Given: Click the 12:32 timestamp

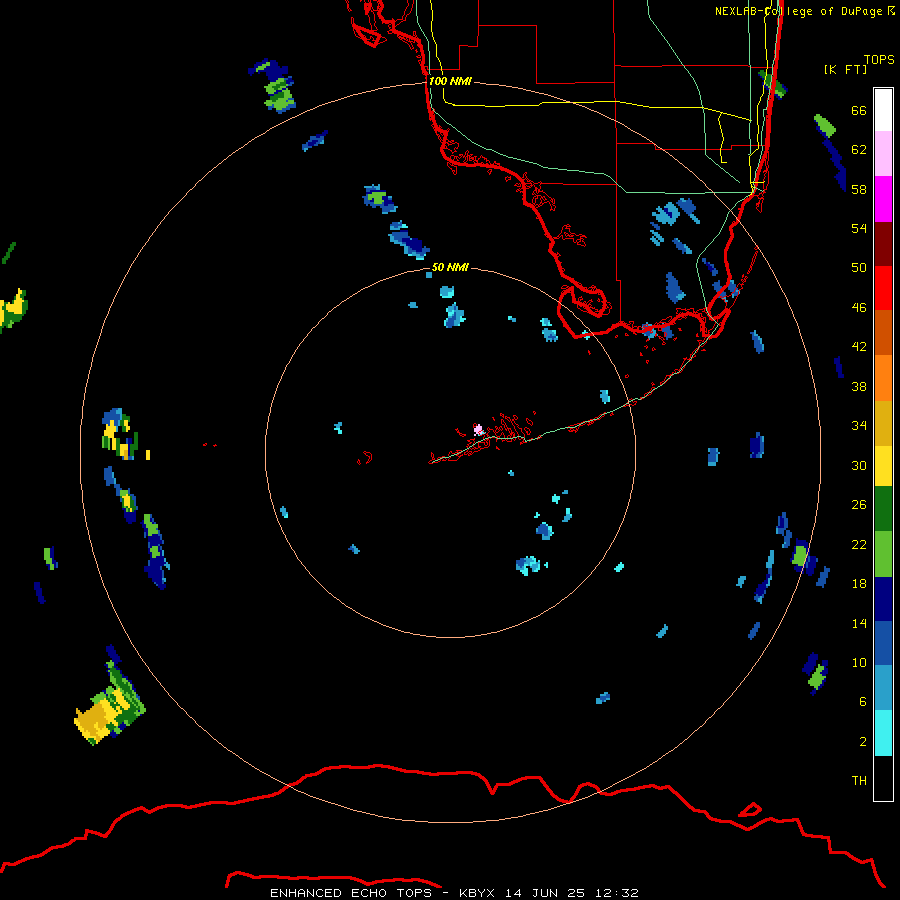Looking at the screenshot, I should coord(616,893).
